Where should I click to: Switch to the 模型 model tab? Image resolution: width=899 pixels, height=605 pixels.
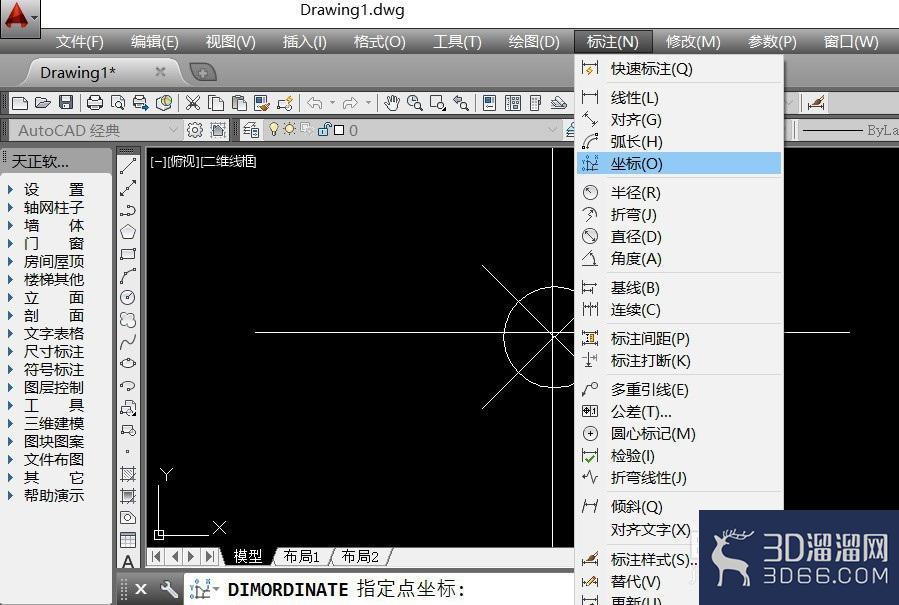tap(248, 556)
